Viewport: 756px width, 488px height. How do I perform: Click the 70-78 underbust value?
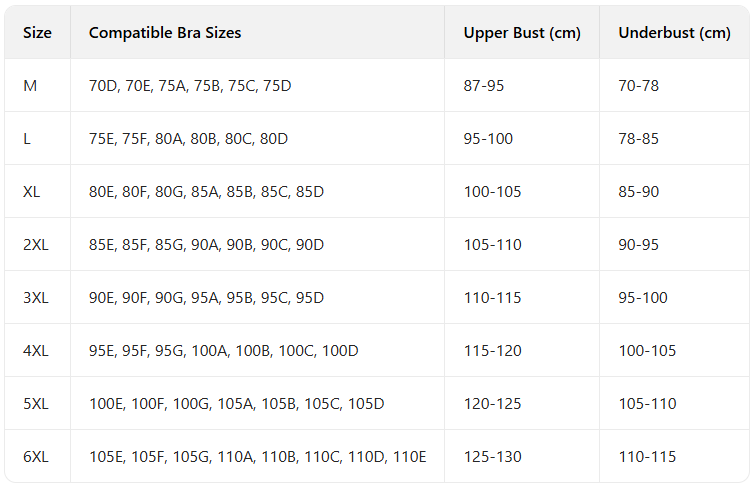[x=639, y=86]
